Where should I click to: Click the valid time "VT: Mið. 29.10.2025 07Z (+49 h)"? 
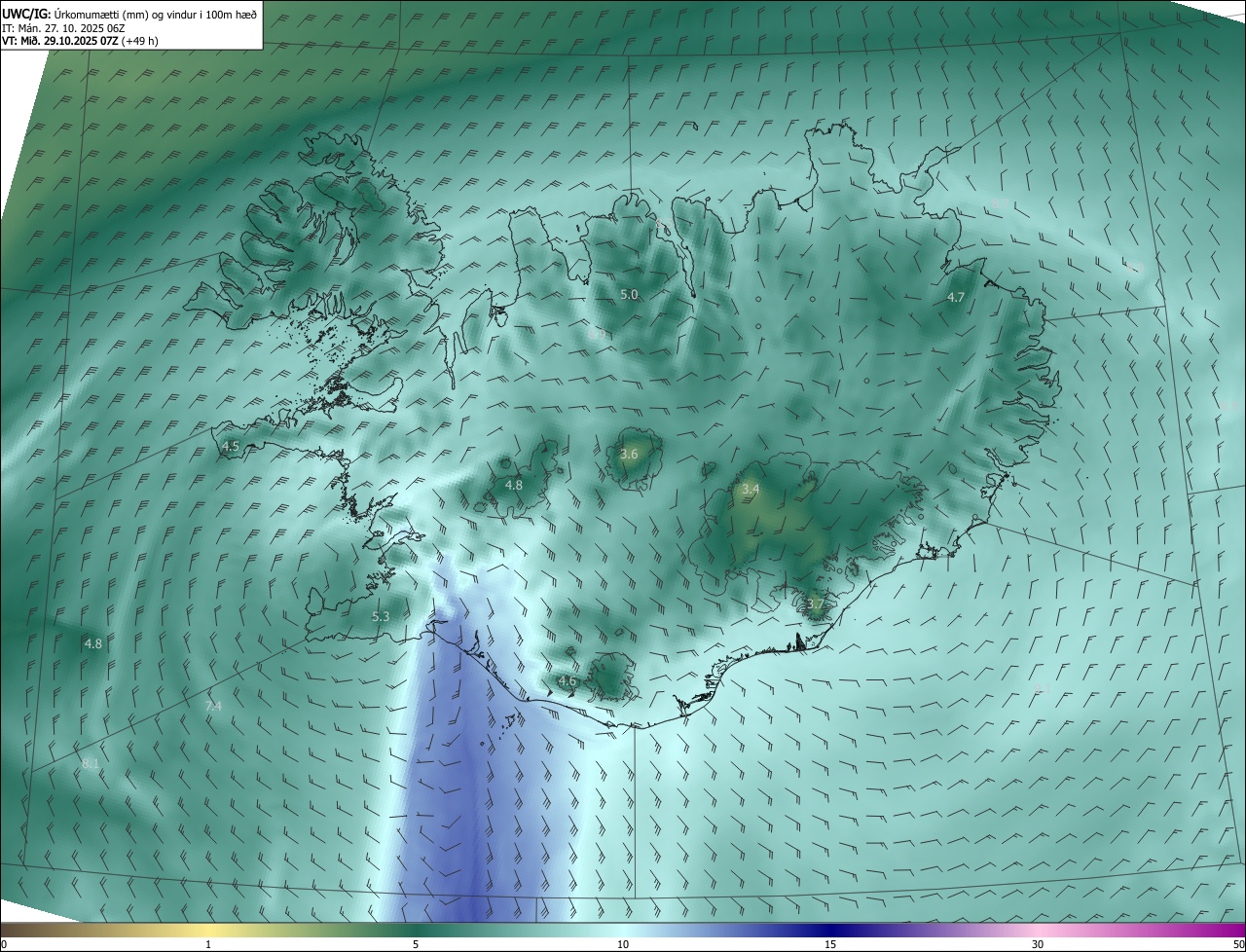pos(80,41)
